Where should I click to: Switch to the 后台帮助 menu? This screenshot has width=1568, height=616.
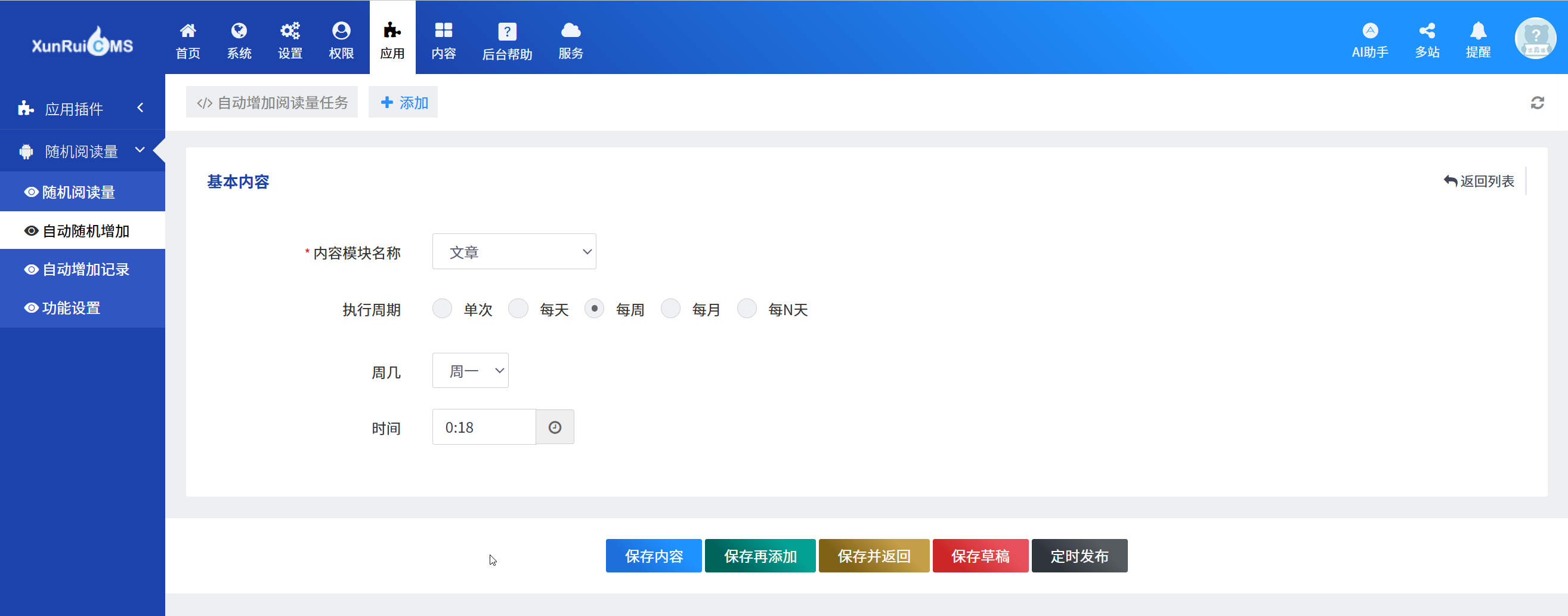(x=507, y=39)
